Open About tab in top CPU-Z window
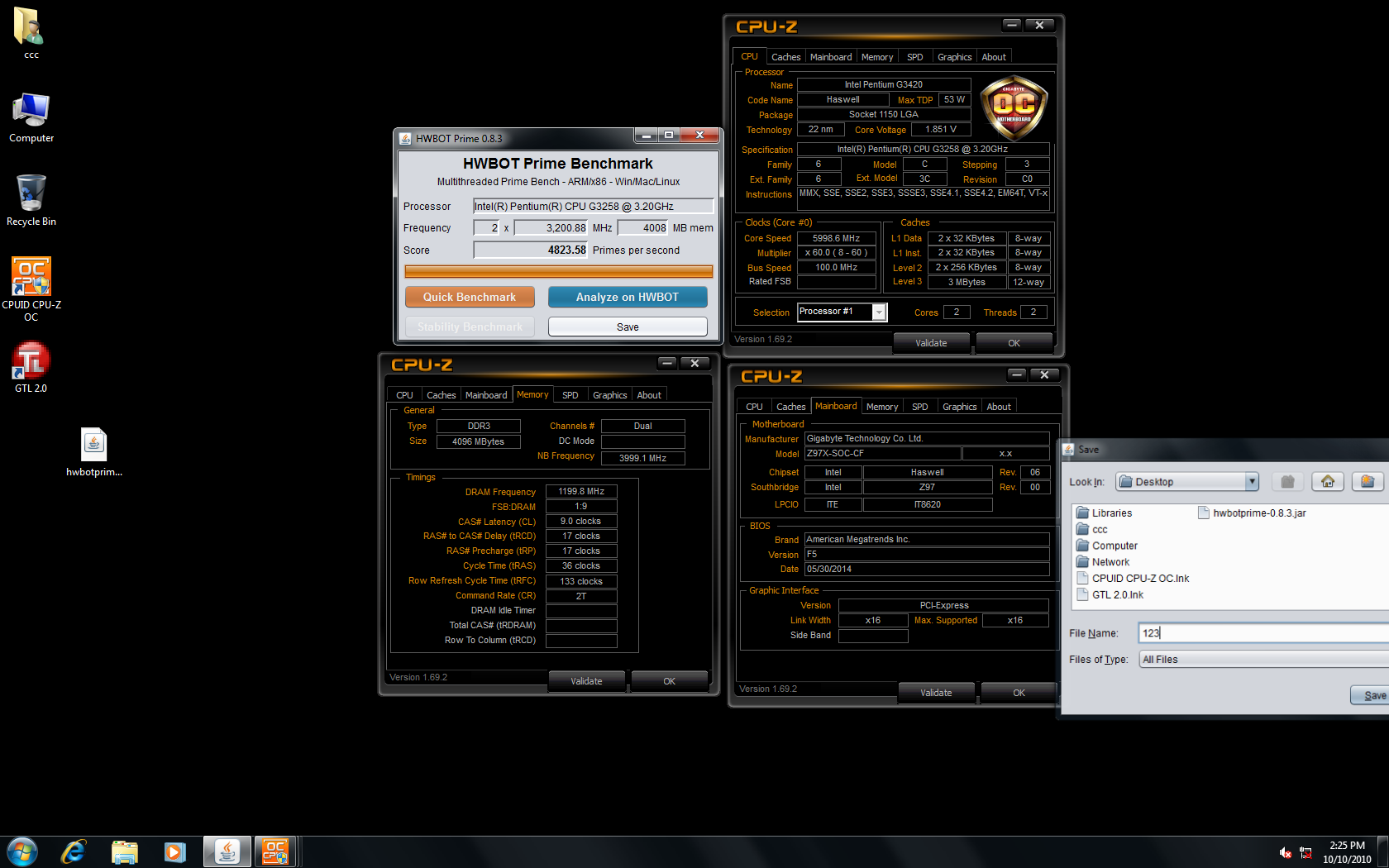 click(x=994, y=57)
